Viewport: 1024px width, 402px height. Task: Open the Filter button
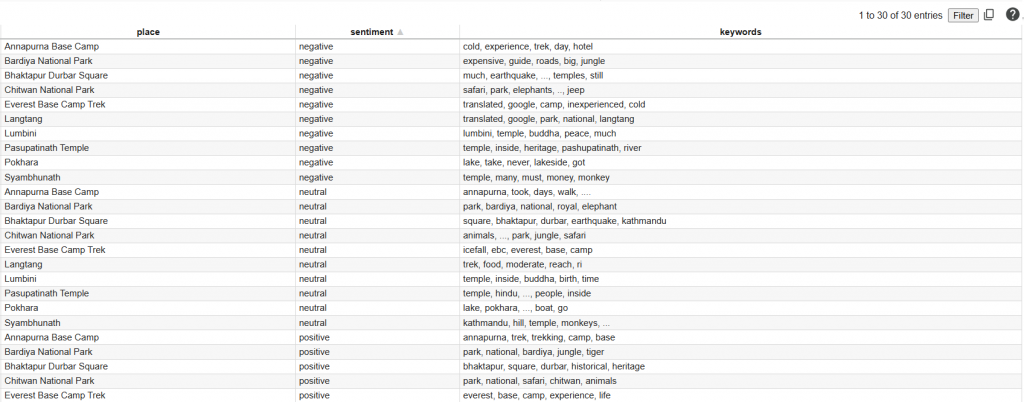[963, 16]
